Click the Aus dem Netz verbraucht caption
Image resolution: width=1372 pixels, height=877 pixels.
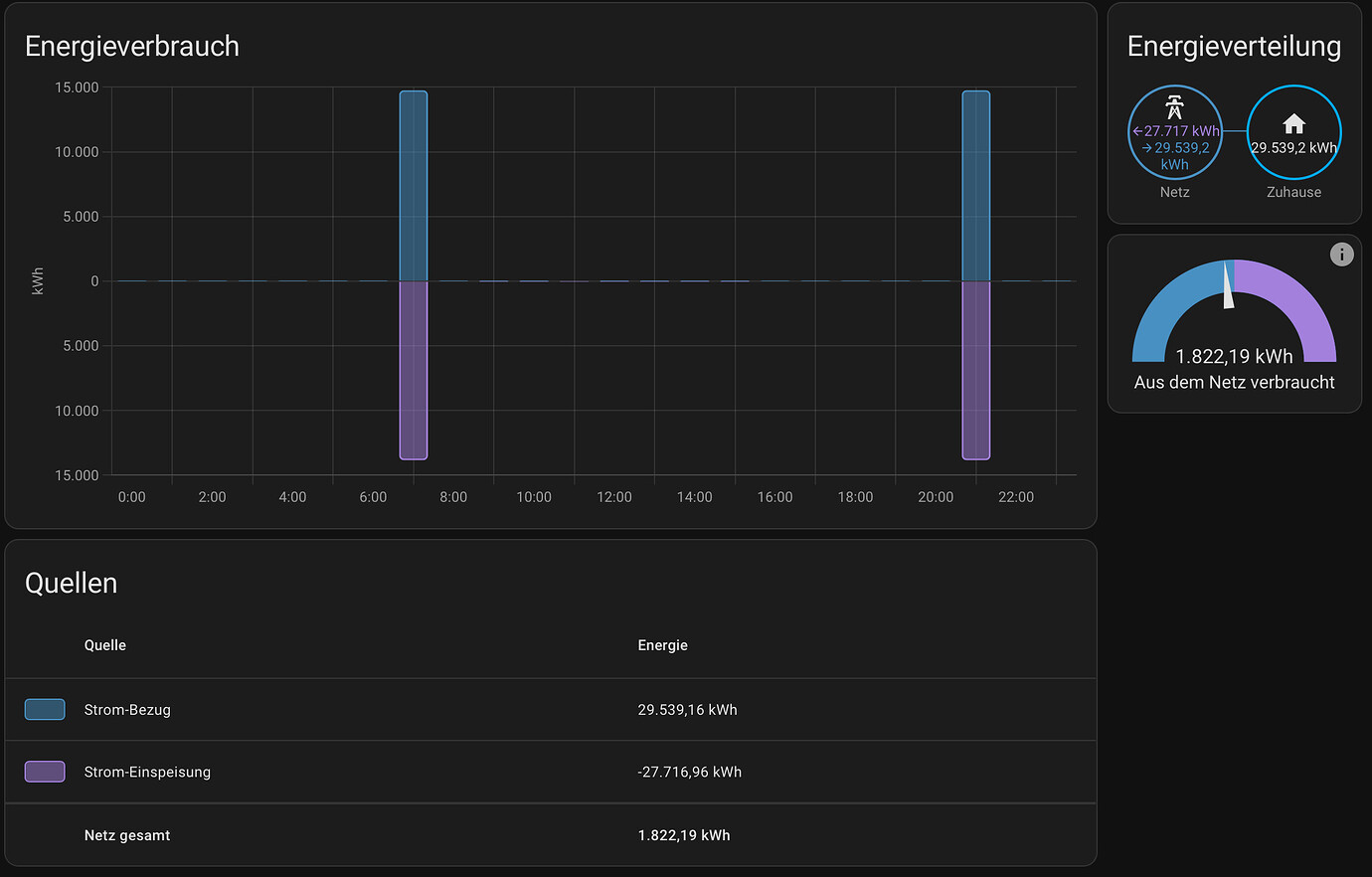[1235, 383]
